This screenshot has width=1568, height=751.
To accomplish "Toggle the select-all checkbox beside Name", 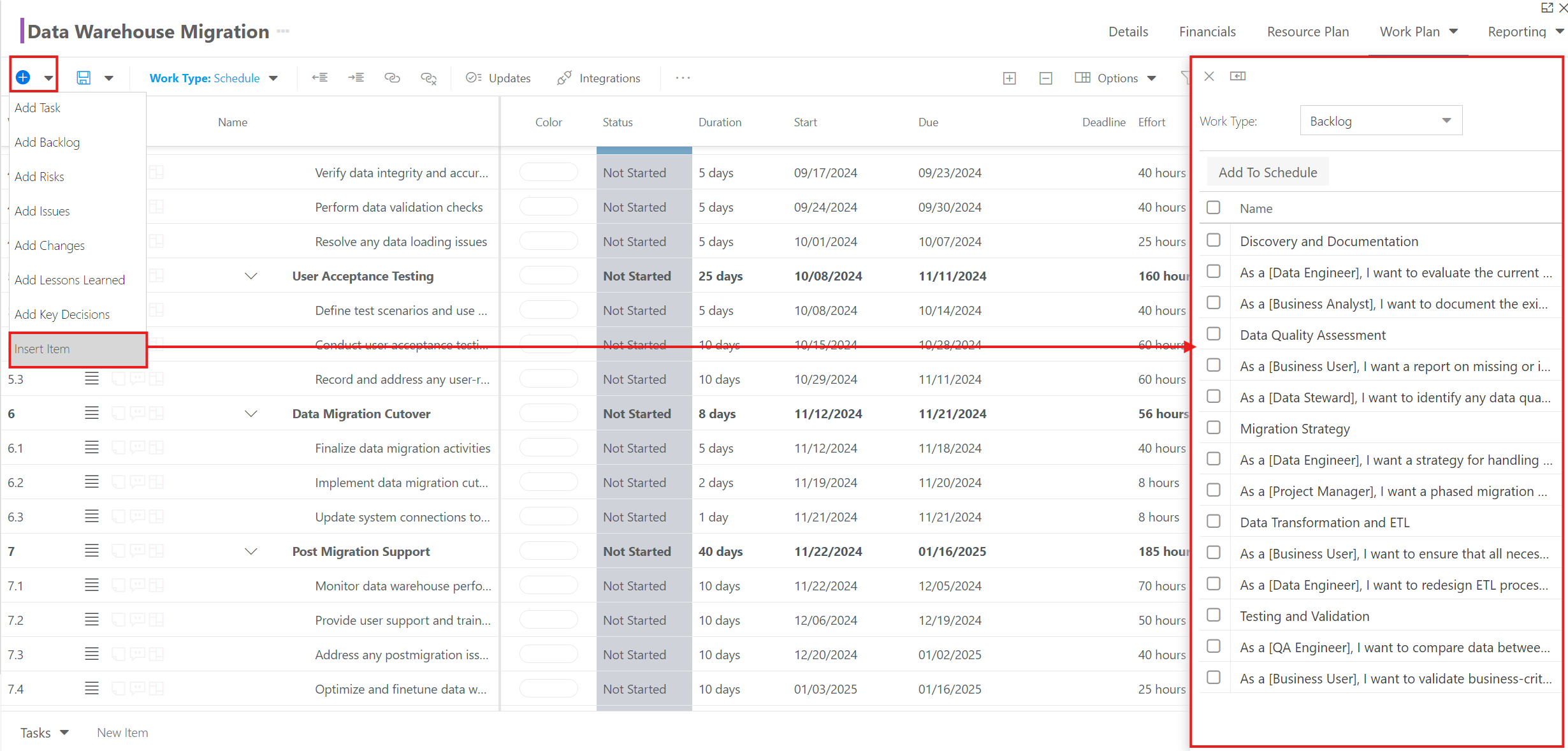I will 1214,208.
